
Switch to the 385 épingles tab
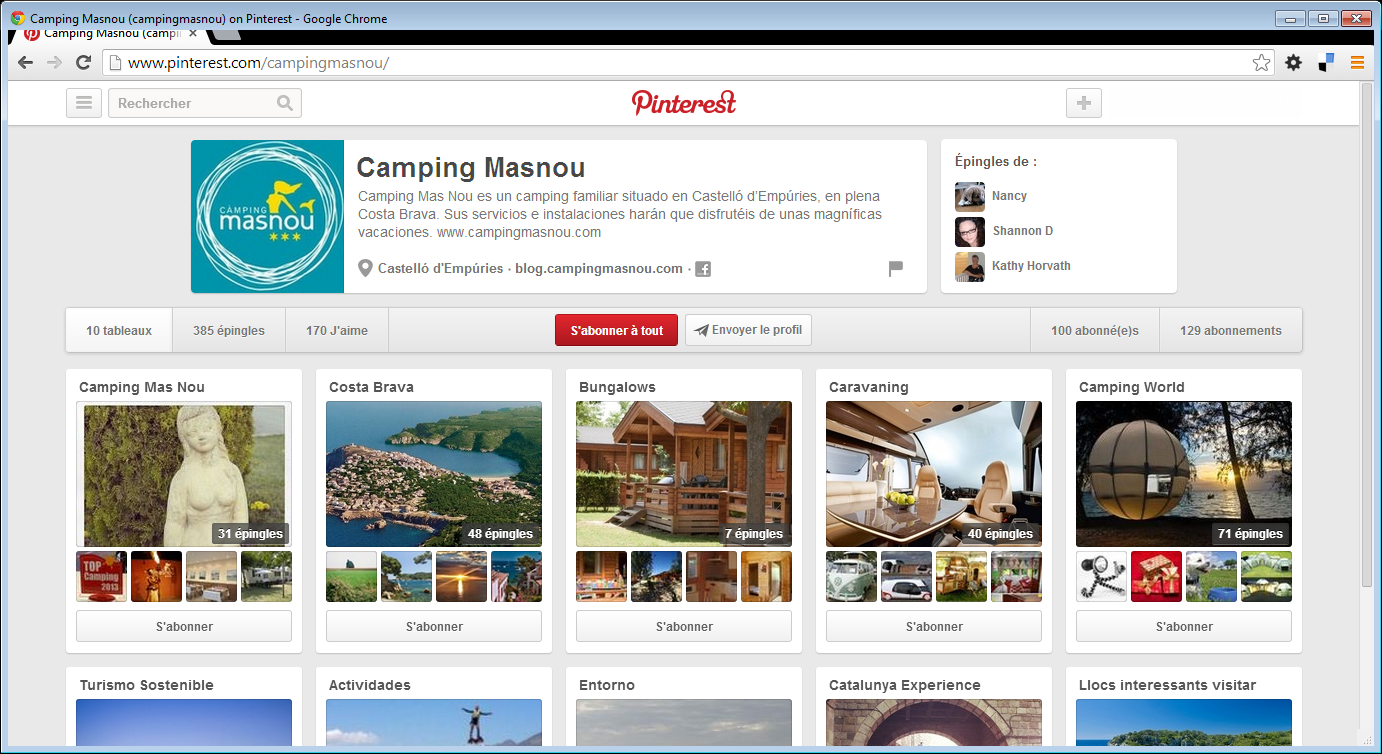click(229, 331)
